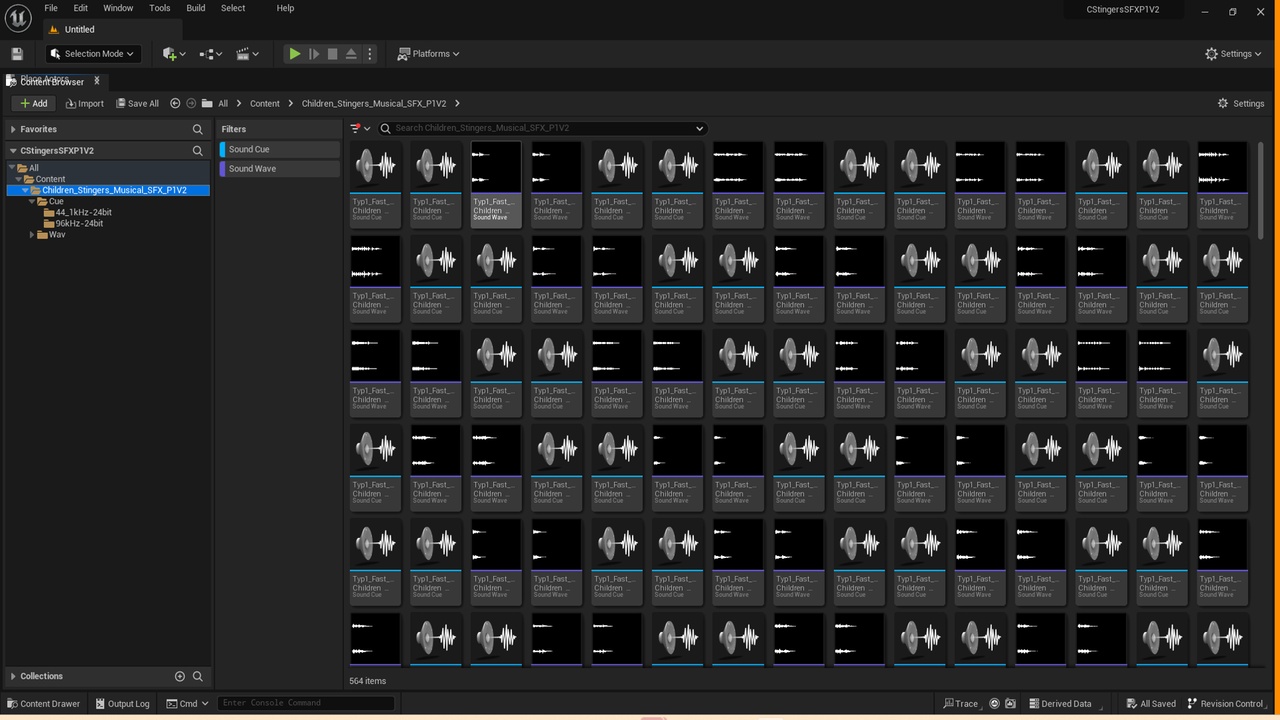The image size is (1280, 720).
Task: Click the folder icon before All breadcrumb
Action: click(207, 103)
